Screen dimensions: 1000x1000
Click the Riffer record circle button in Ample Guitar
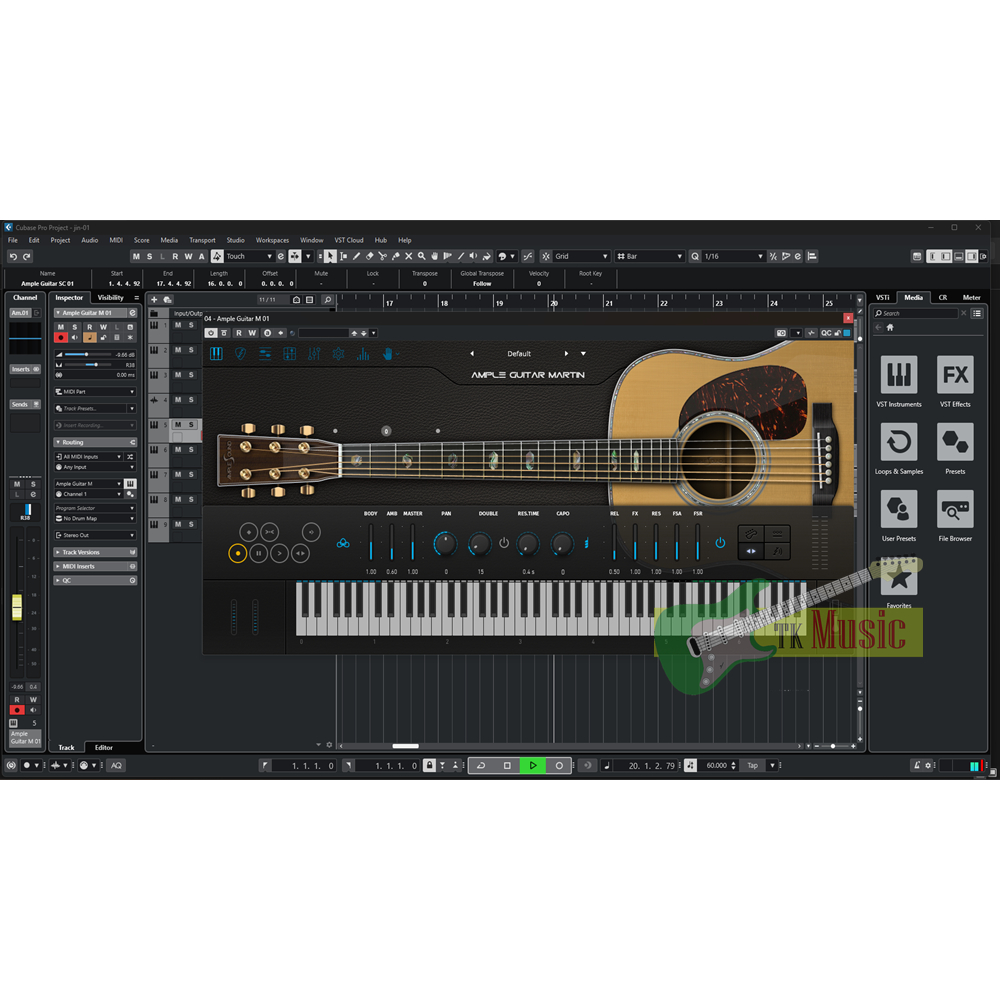(237, 553)
